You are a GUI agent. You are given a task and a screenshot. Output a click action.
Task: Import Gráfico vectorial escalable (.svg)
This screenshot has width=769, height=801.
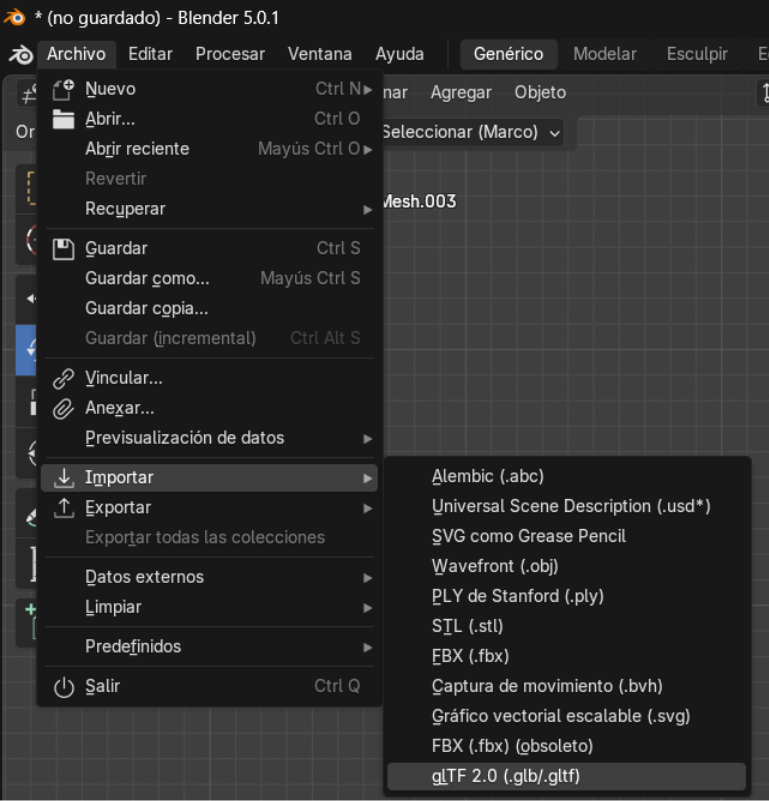(x=567, y=716)
